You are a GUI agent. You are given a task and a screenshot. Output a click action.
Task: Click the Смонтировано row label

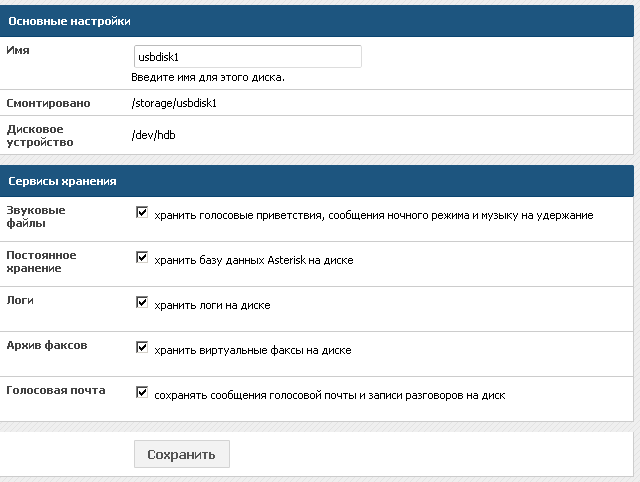tap(48, 103)
